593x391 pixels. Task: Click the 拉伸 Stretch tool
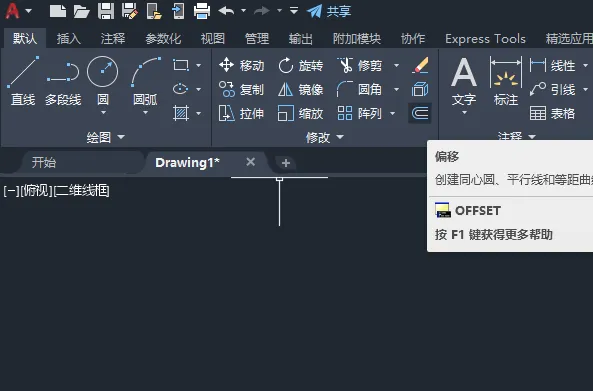click(241, 113)
